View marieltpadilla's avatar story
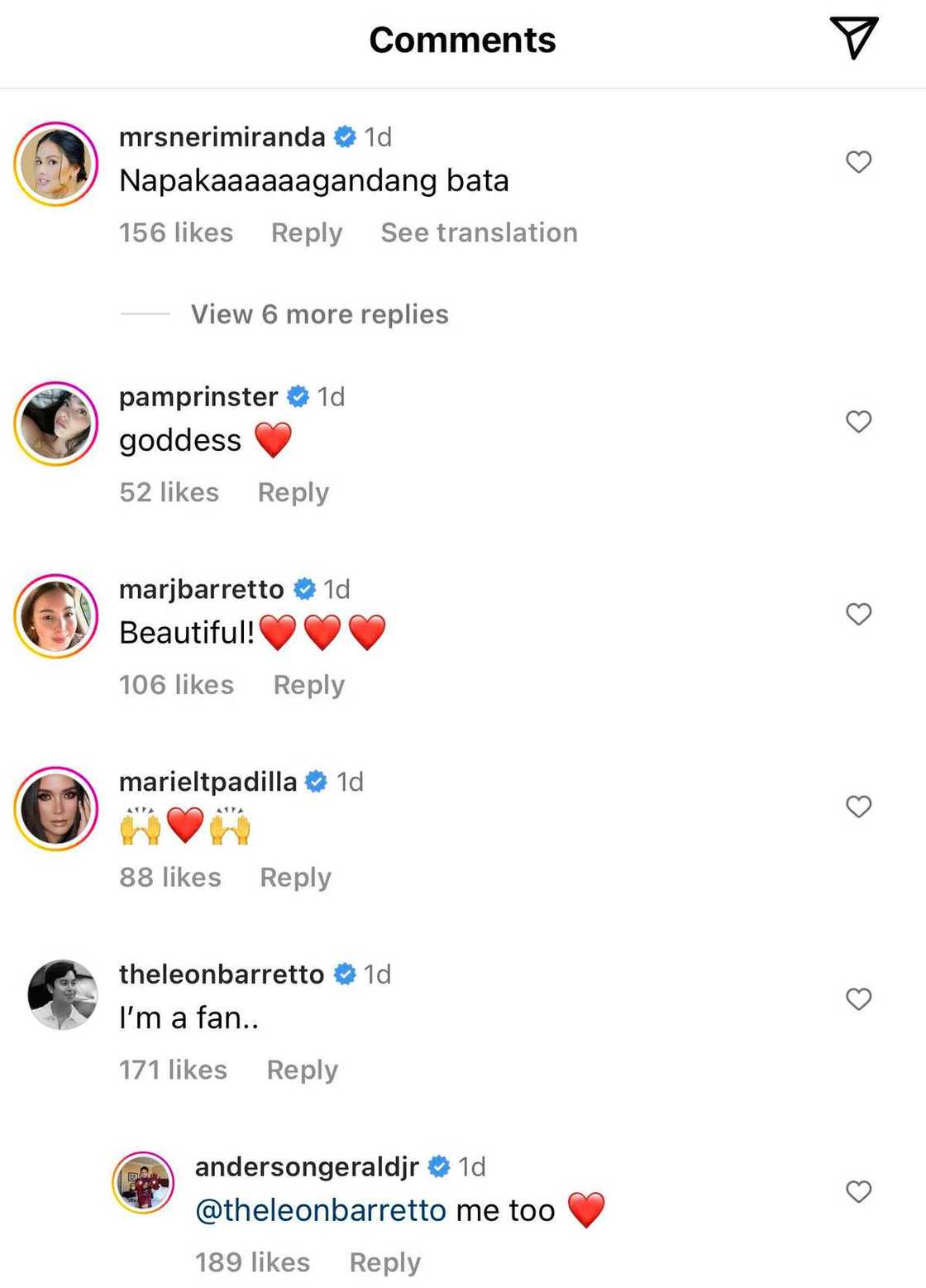This screenshot has height=1288, width=926. click(56, 809)
